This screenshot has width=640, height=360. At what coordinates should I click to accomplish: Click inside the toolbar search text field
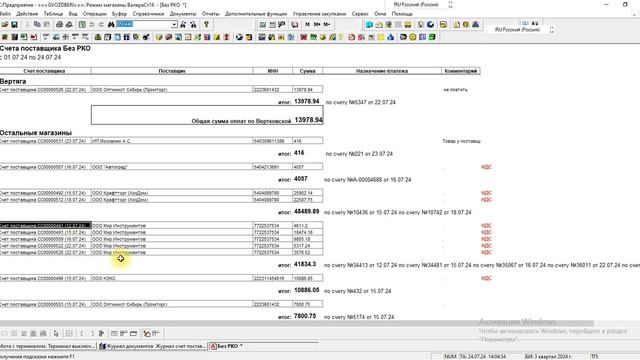pyautogui.click(x=144, y=24)
